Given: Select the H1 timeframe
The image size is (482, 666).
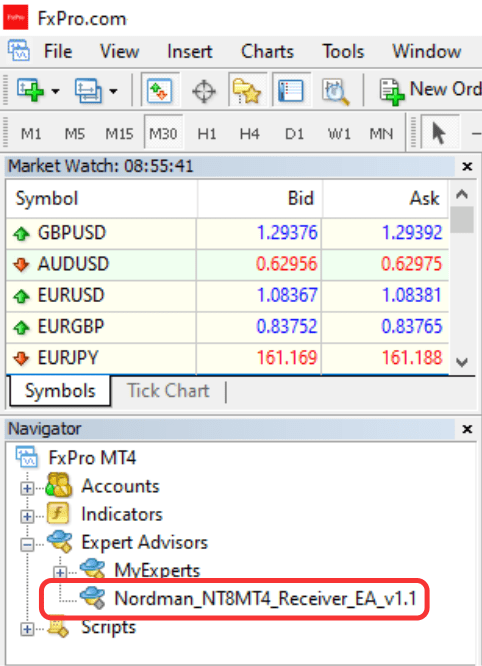Looking at the screenshot, I should point(207,134).
